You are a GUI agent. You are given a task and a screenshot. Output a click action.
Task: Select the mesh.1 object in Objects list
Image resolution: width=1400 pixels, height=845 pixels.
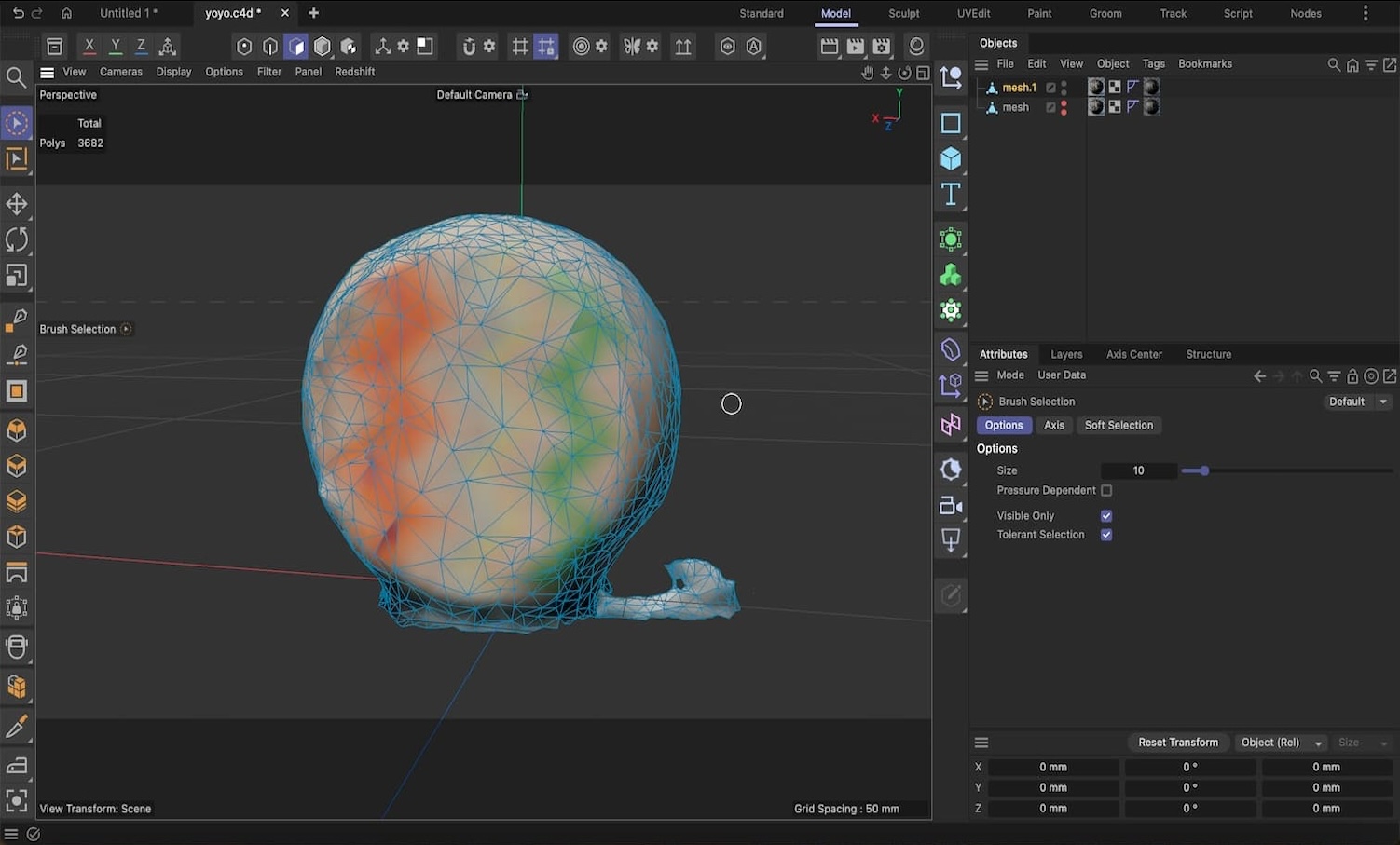1019,88
